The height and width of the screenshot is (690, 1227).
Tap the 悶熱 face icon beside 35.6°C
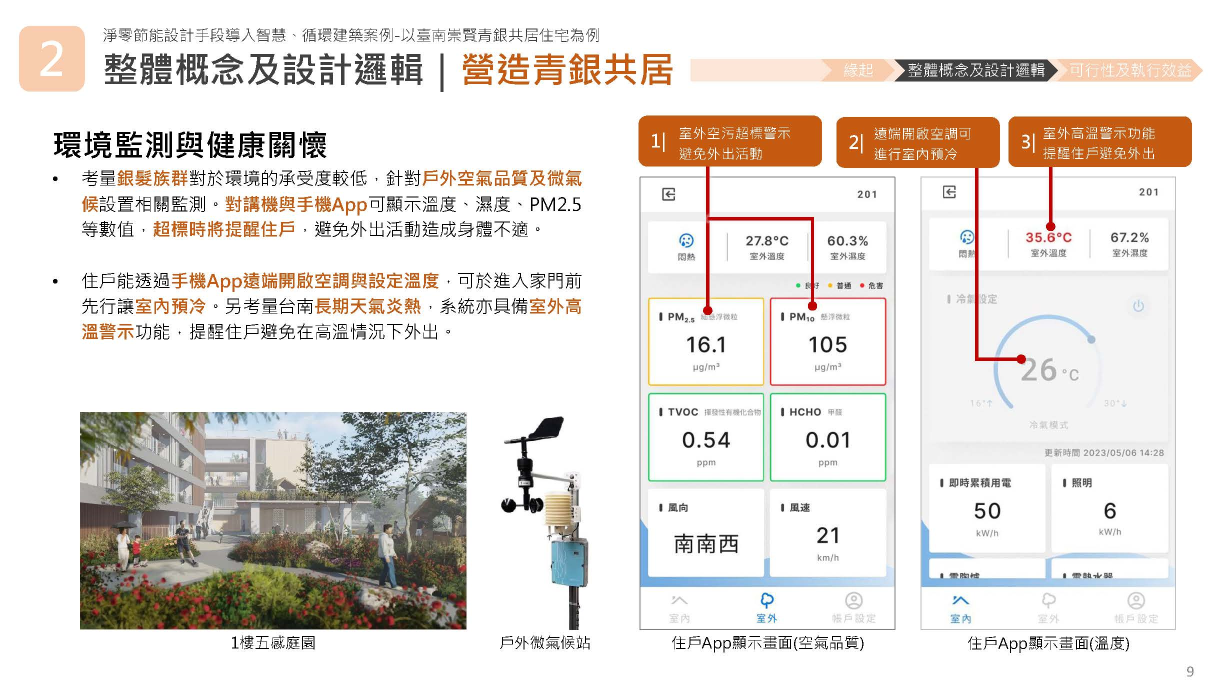(967, 238)
